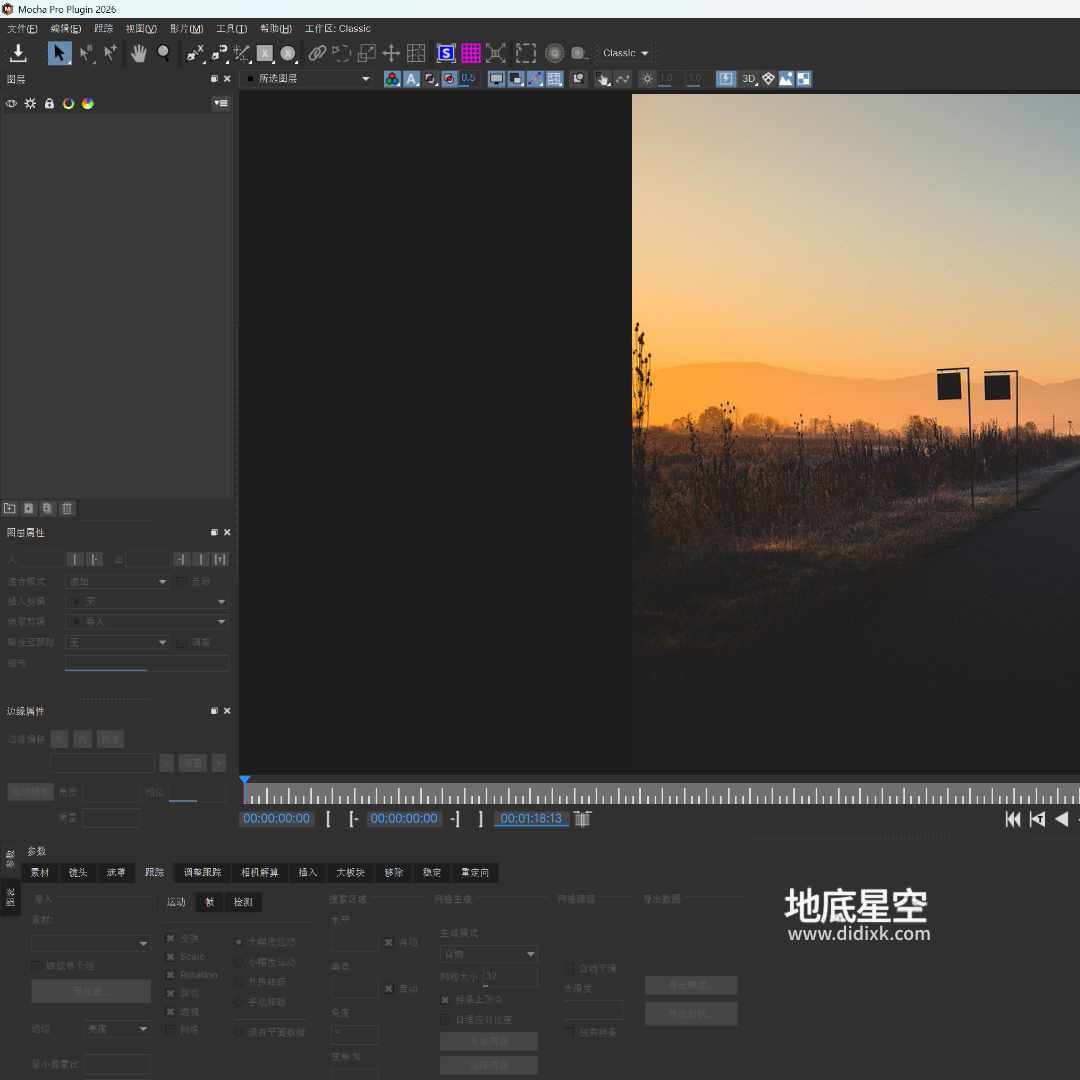Viewport: 1080px width, 1080px height.
Task: Click the current timecode 00:01:18:13 field
Action: [x=531, y=818]
